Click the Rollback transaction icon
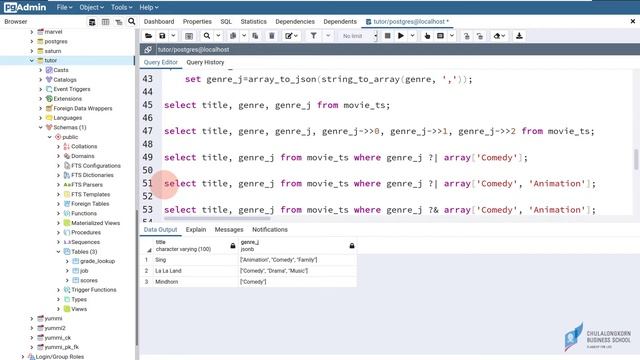Screen dimensions: 640x360 pos(480,36)
